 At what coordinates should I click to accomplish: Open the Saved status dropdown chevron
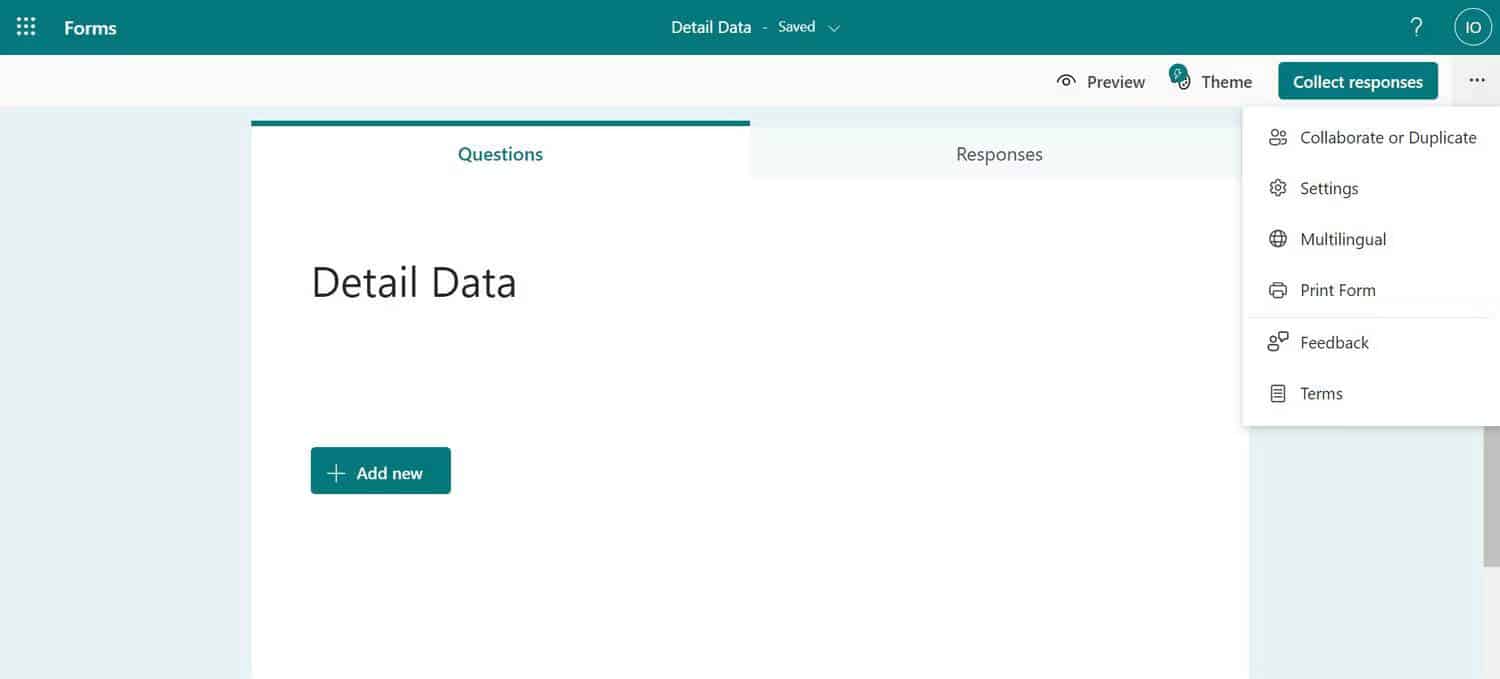click(x=833, y=27)
